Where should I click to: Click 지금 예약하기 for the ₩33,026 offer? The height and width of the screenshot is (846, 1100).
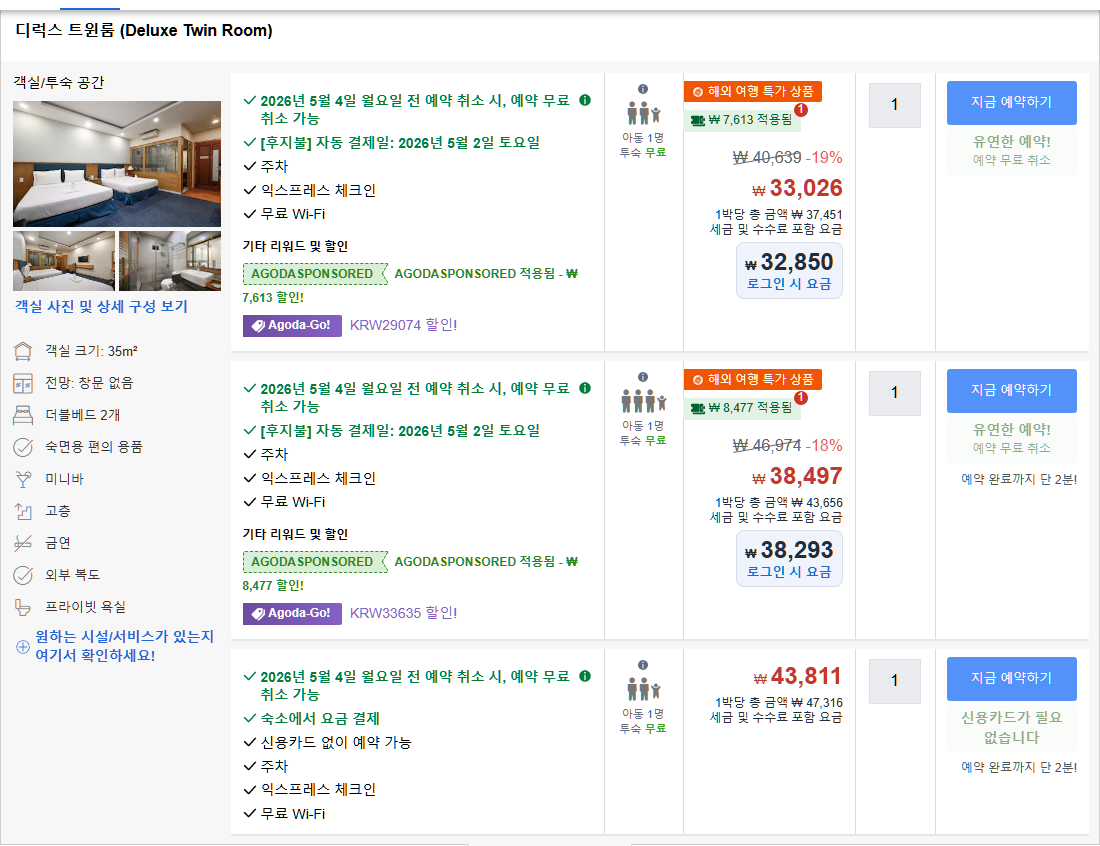click(1011, 102)
